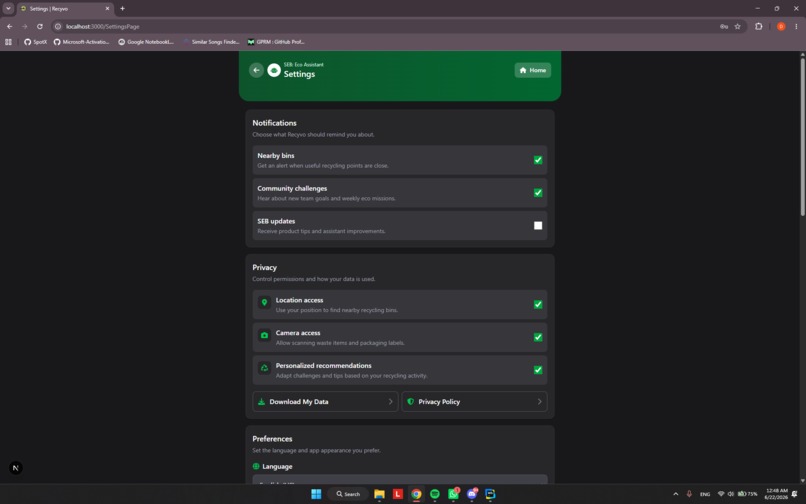Screen dimensions: 806x504
Task: Open the password manager key icon
Action: (724, 26)
